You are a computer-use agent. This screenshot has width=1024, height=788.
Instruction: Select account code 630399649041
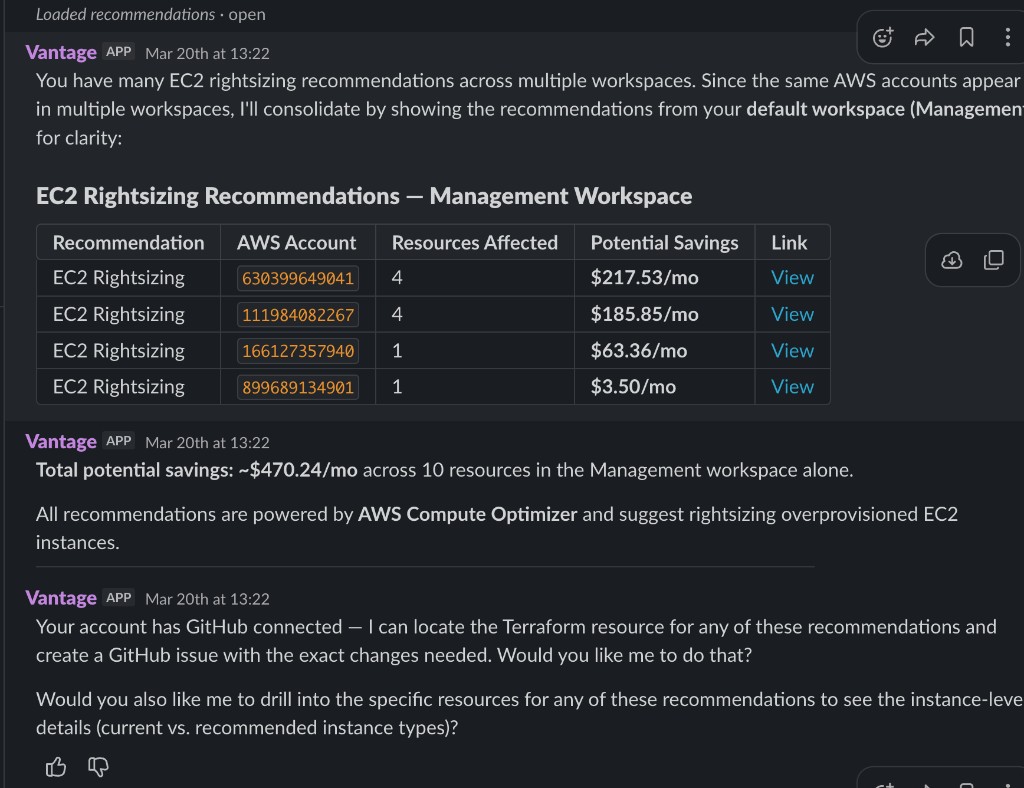(x=298, y=278)
